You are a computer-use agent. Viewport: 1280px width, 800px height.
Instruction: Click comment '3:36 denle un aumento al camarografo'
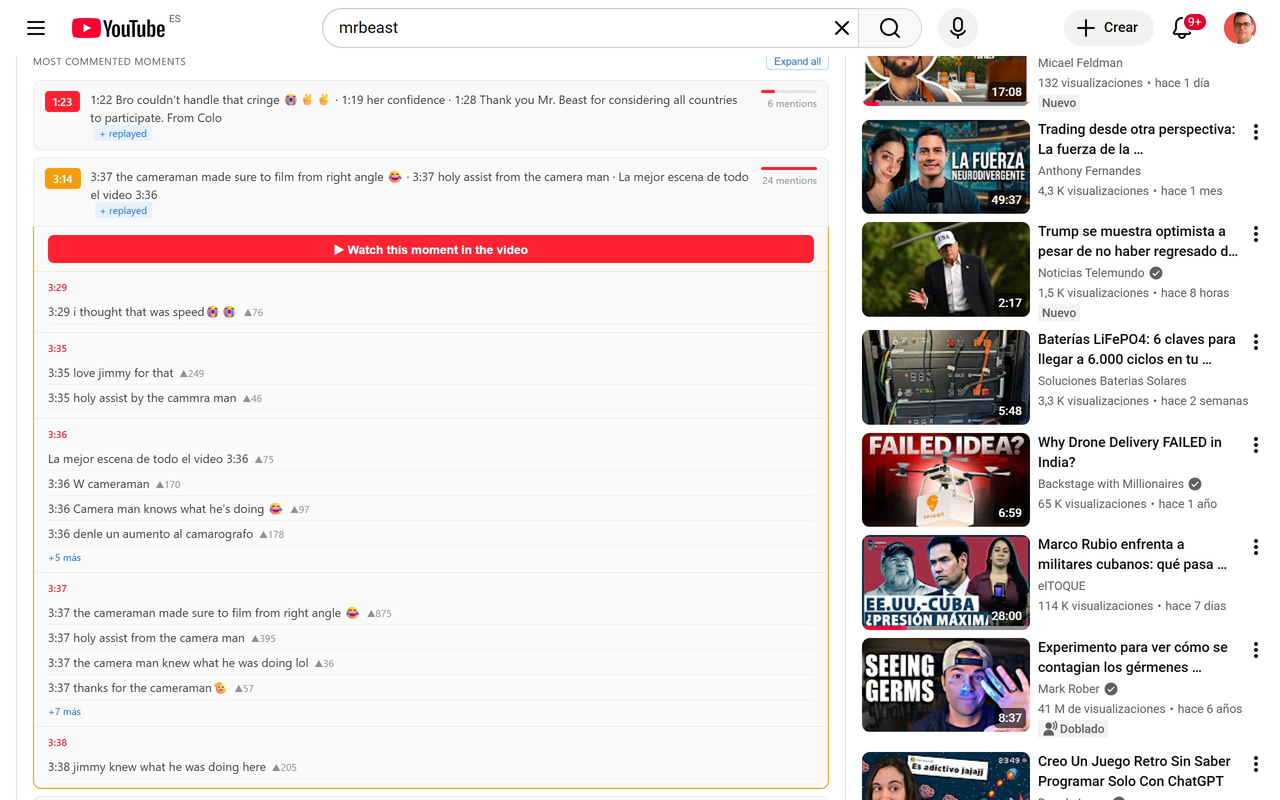click(x=151, y=534)
